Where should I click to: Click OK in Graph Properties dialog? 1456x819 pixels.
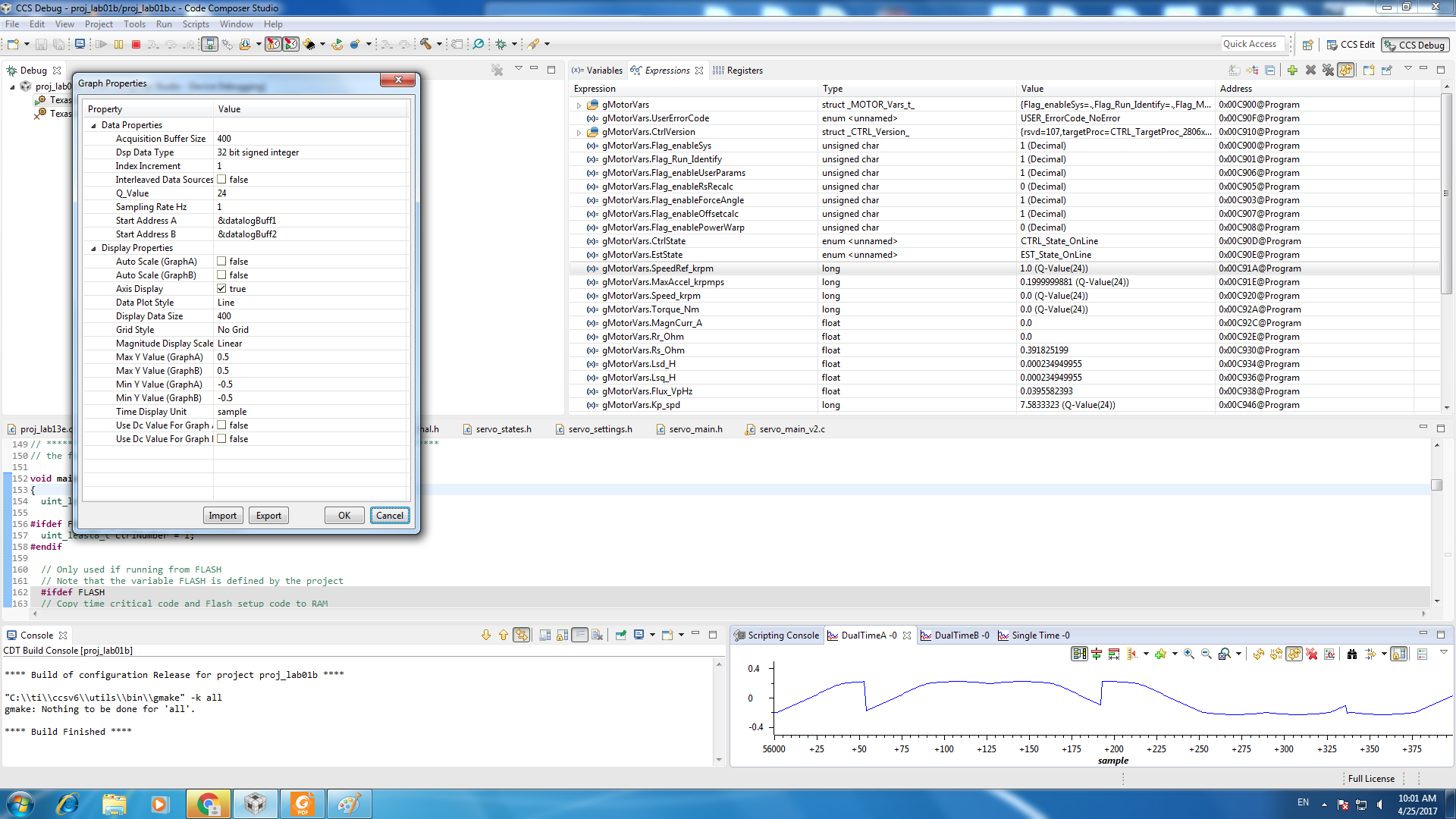tap(344, 516)
